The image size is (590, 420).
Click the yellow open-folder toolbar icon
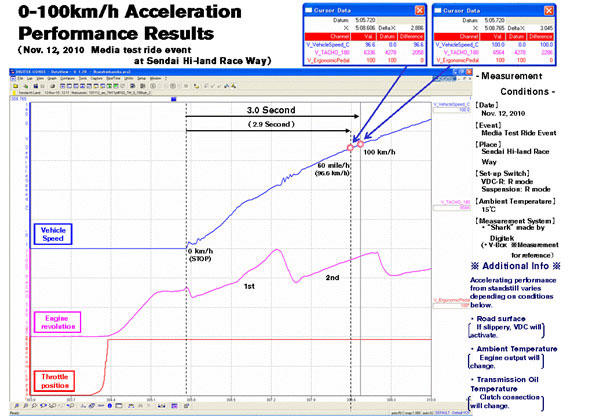coord(15,86)
